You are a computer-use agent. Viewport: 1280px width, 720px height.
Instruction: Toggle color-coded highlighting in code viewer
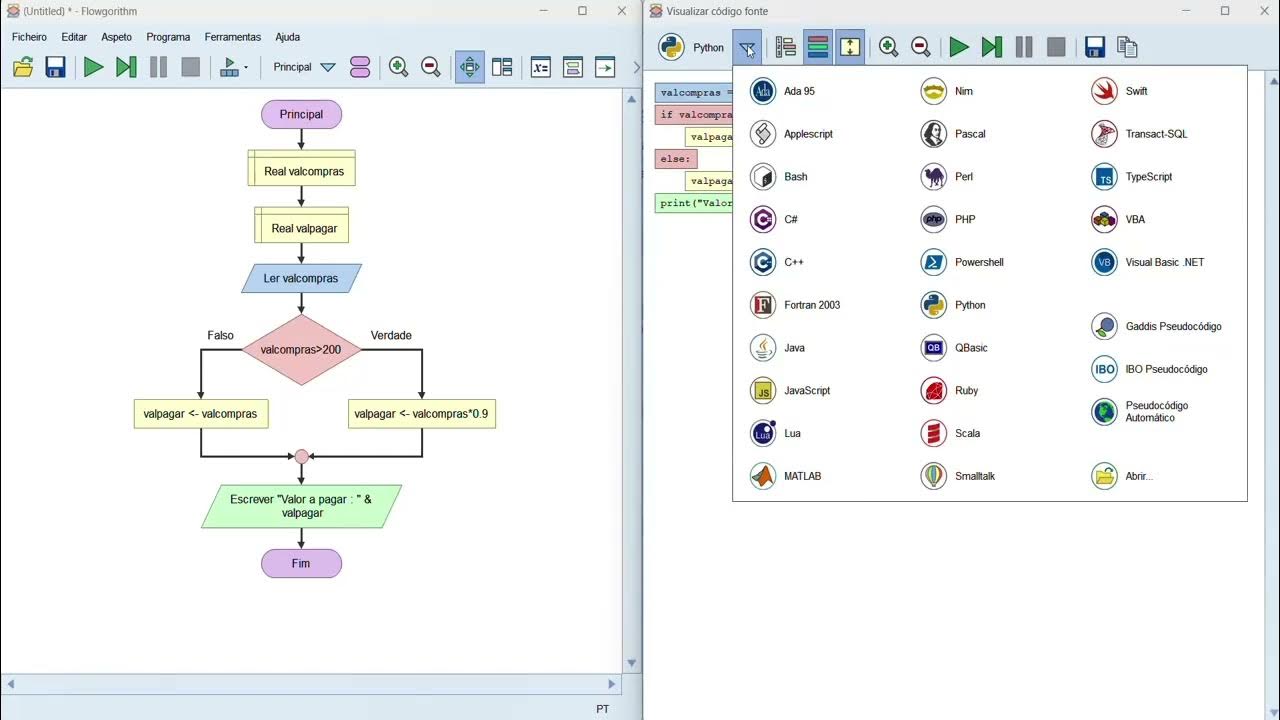coord(818,47)
